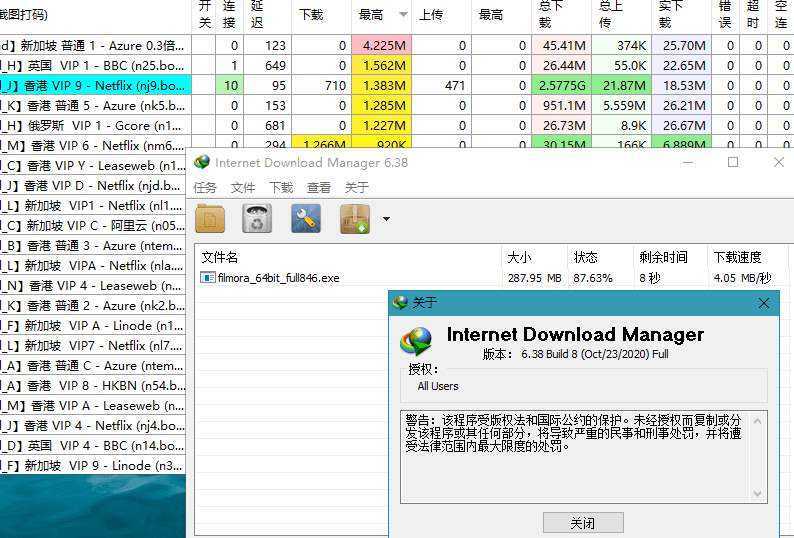Click the small icon in the 关于 dialog title
Screen dimensions: 794x538
point(400,302)
